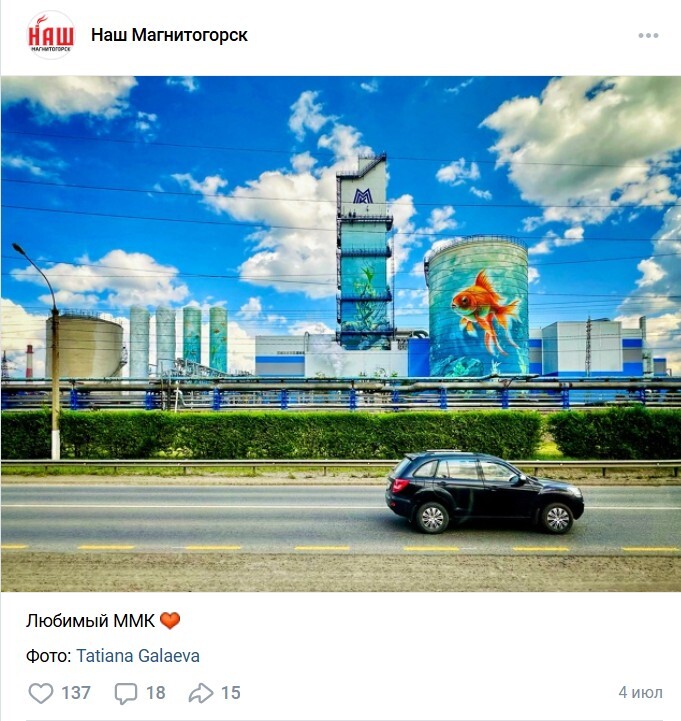This screenshot has height=721, width=681.
Task: Open the post date 4 июл
Action: (x=641, y=692)
